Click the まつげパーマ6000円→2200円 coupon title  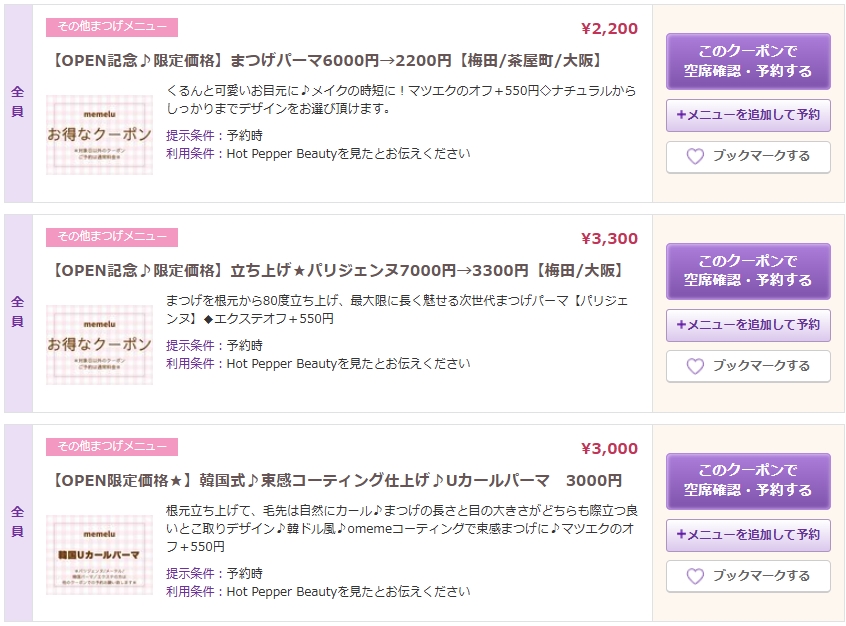[325, 60]
